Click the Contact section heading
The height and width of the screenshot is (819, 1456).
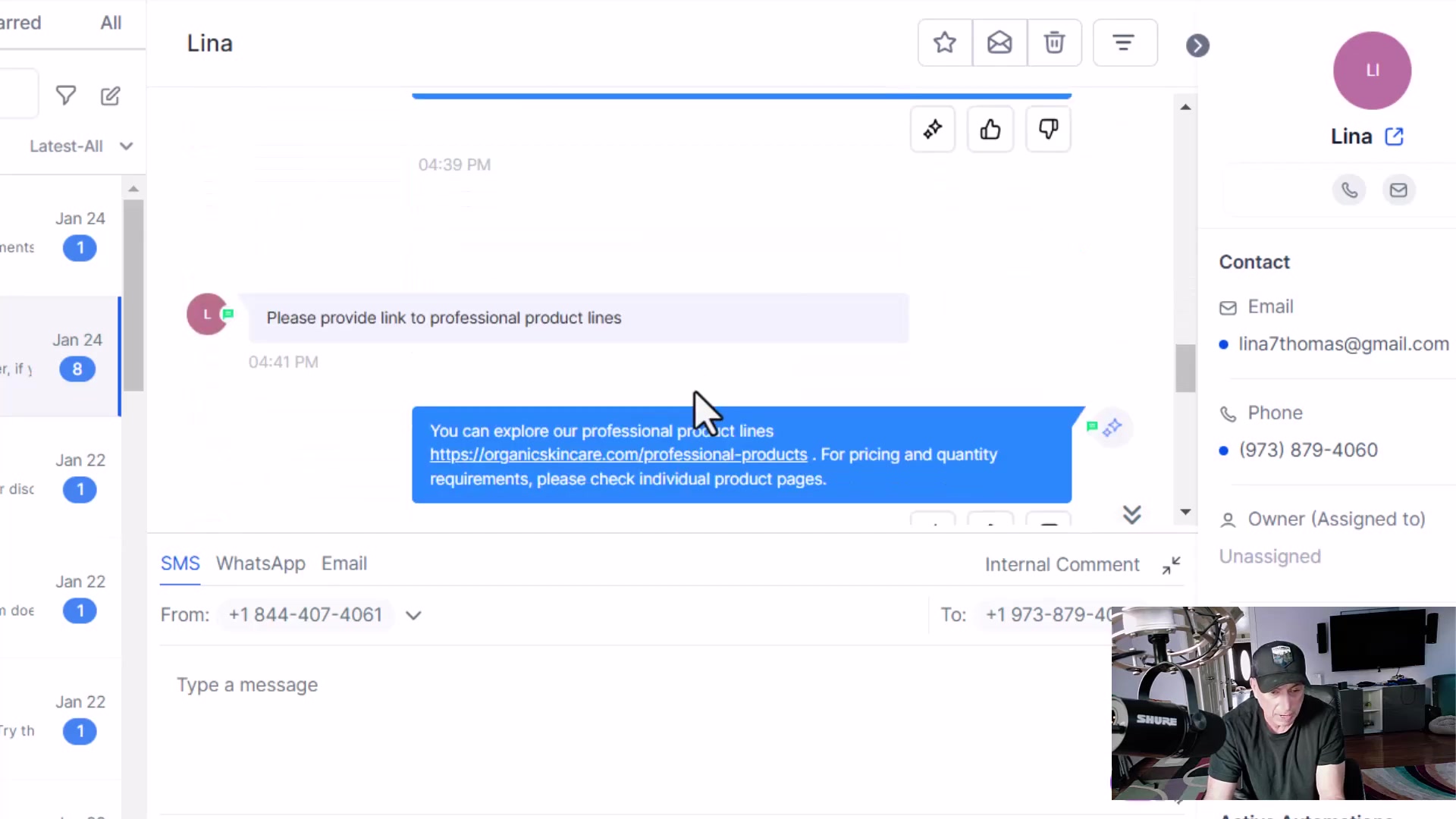click(x=1254, y=262)
